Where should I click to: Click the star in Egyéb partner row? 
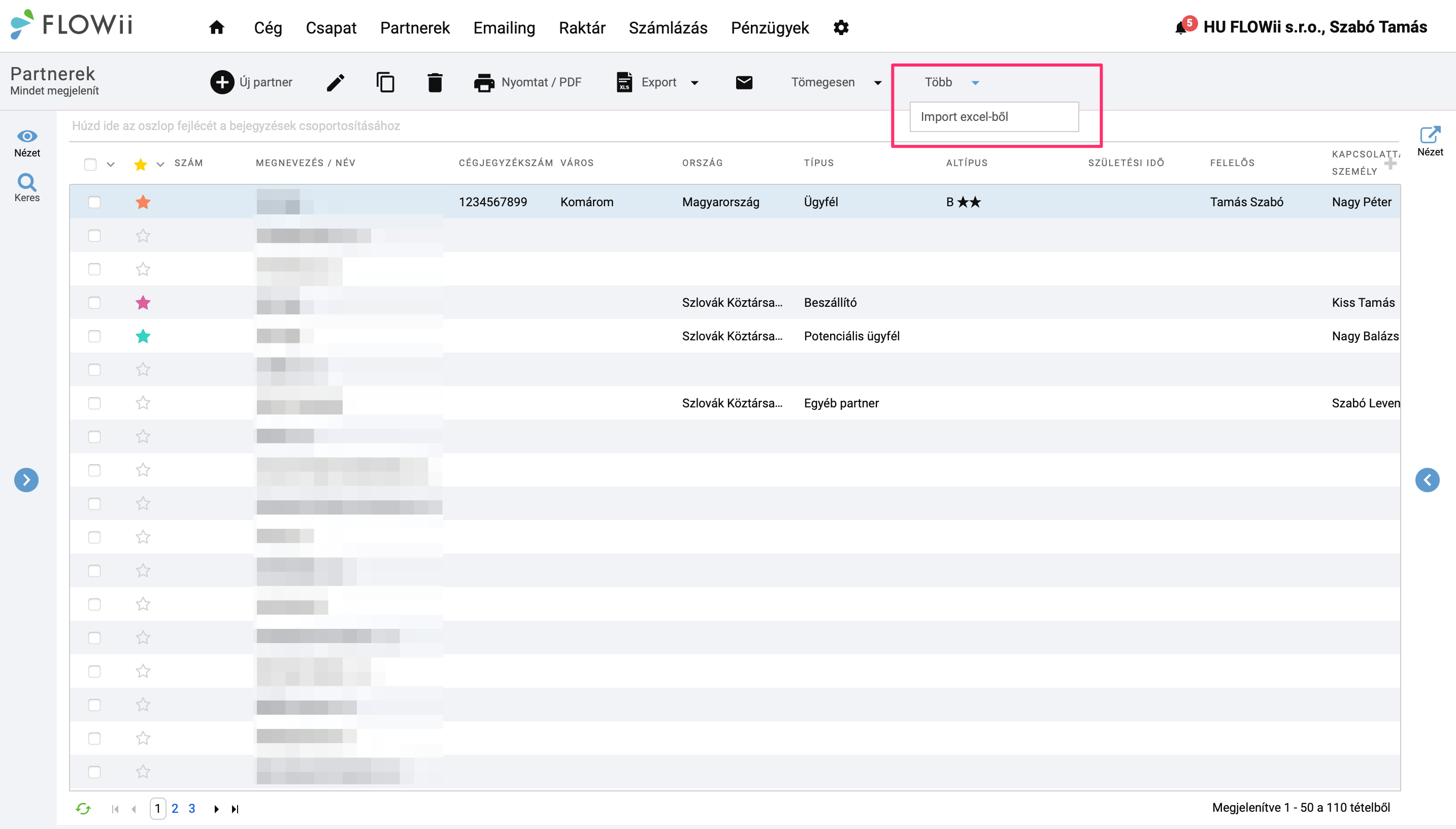(x=143, y=403)
